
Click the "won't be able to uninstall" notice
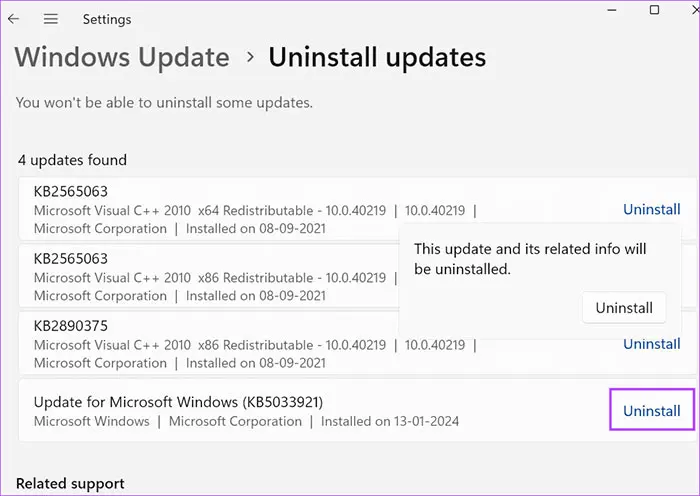pyautogui.click(x=164, y=102)
